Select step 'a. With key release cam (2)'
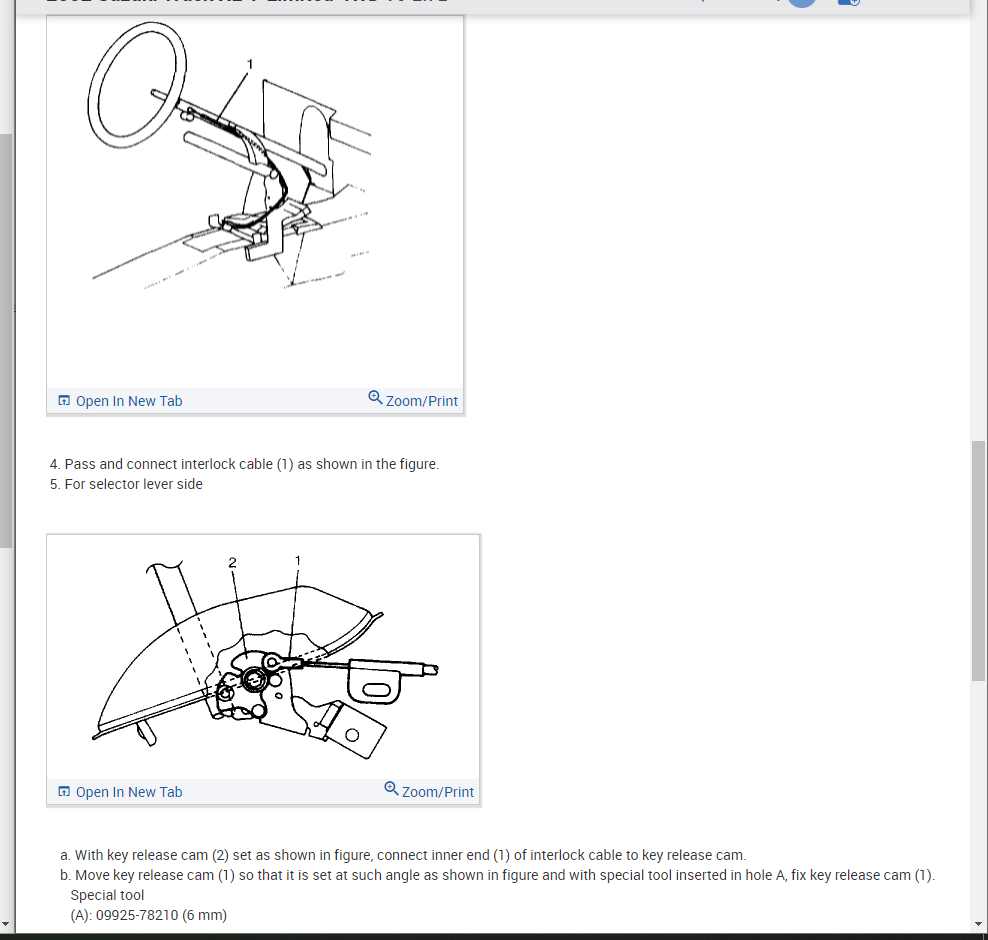Viewport: 988px width, 940px height. click(403, 856)
